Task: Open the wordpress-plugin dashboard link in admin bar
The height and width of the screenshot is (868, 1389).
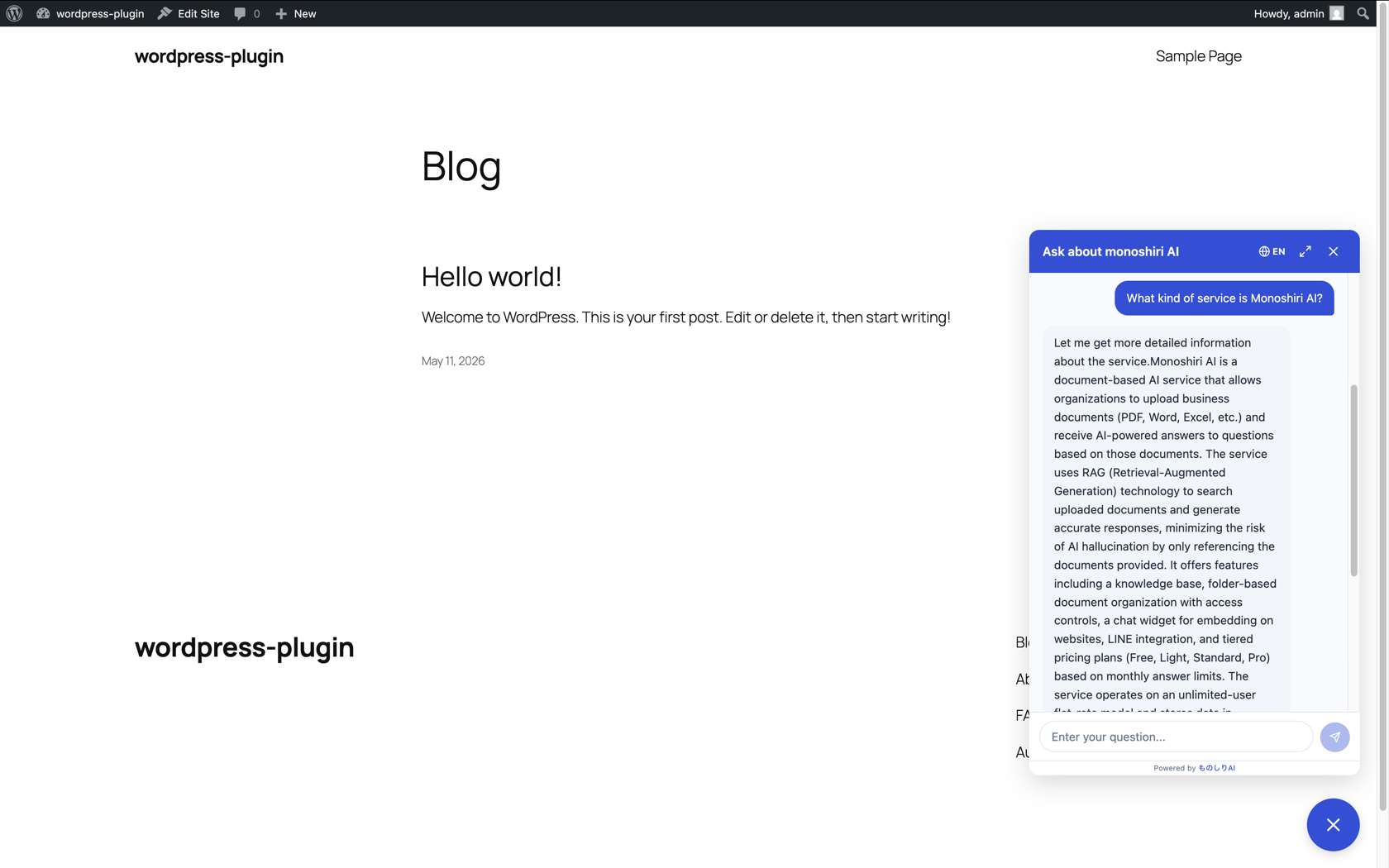Action: [x=90, y=13]
